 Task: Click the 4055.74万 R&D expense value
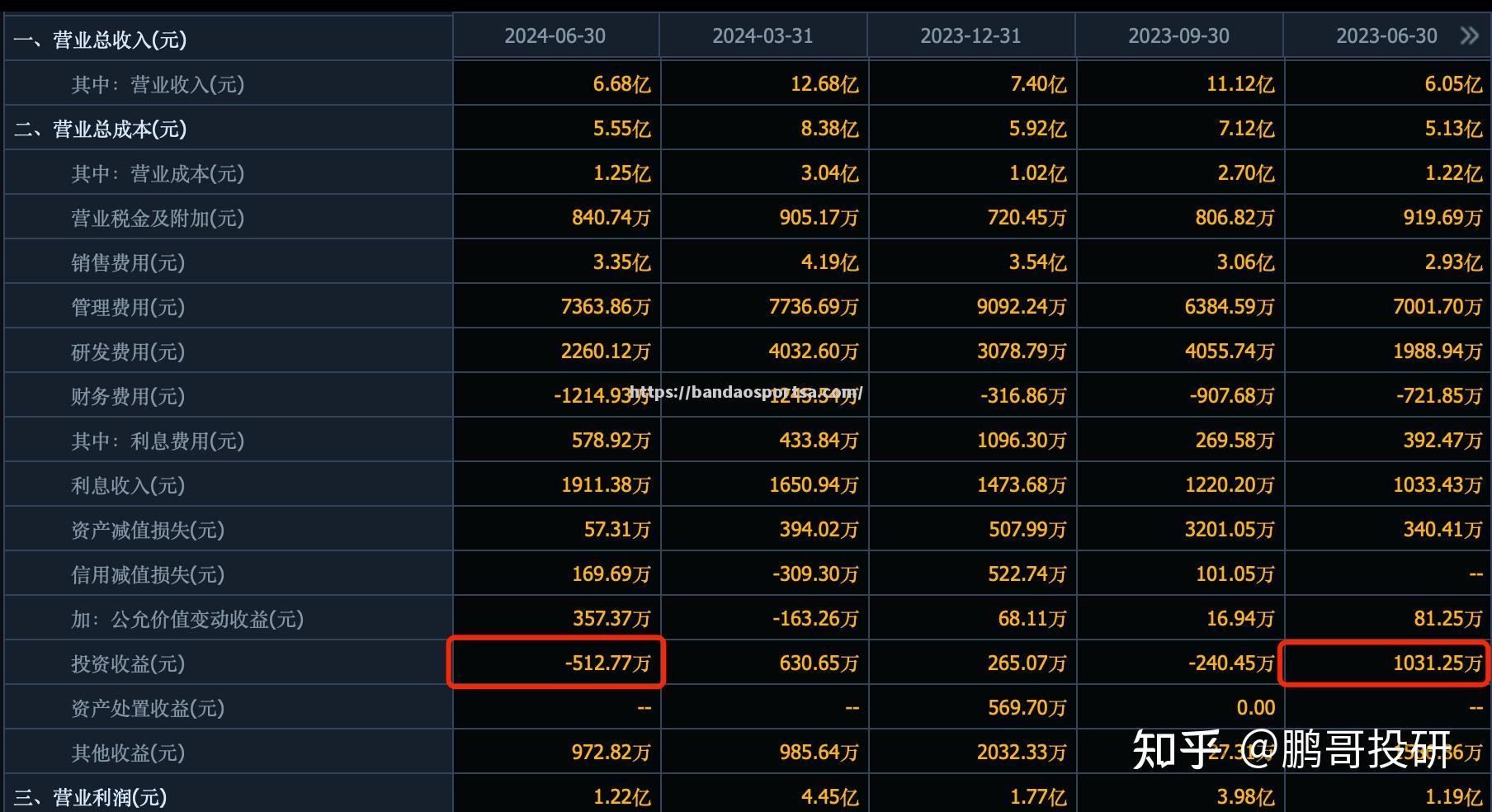click(x=1230, y=352)
